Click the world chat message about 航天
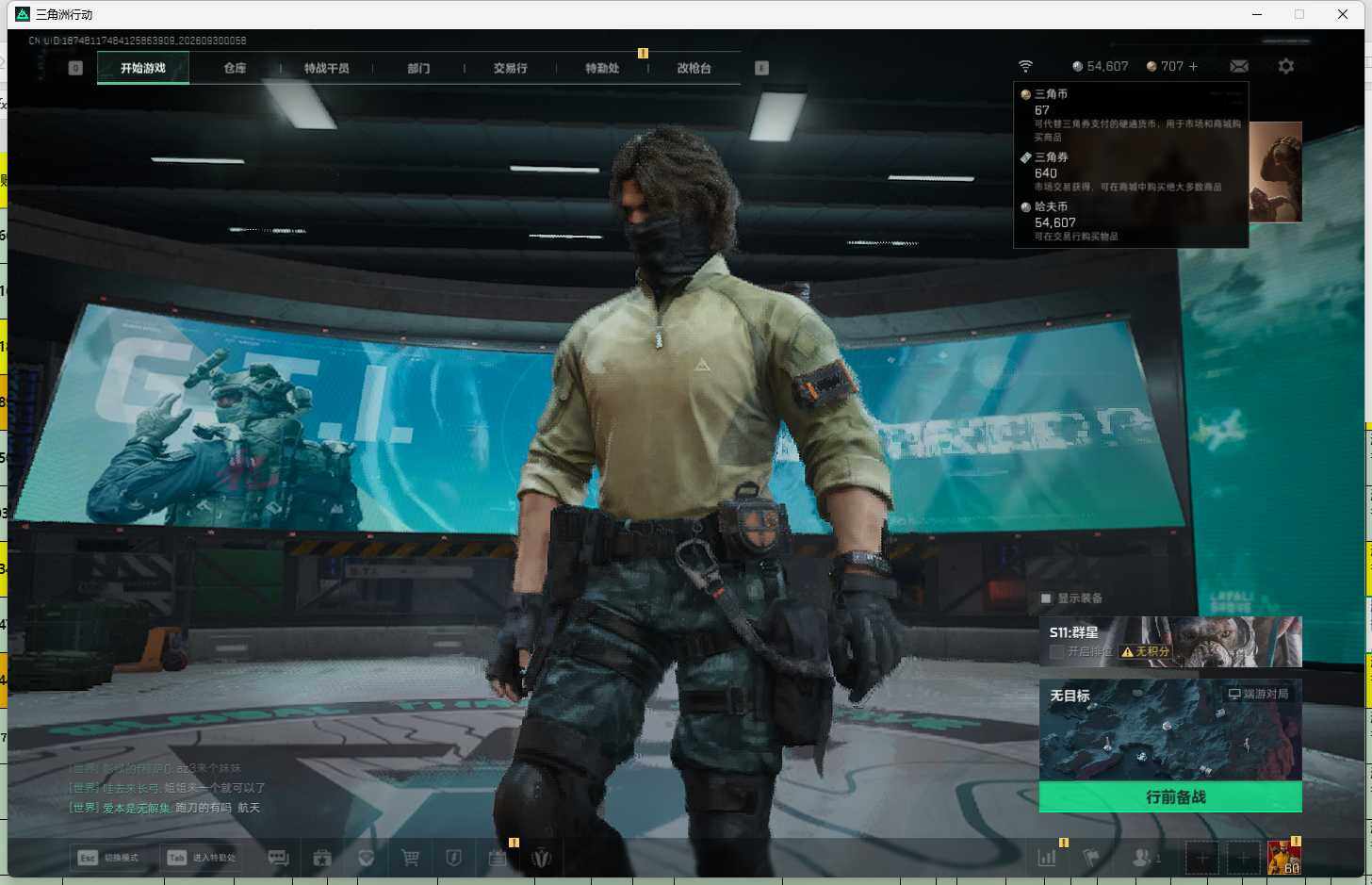 [165, 808]
